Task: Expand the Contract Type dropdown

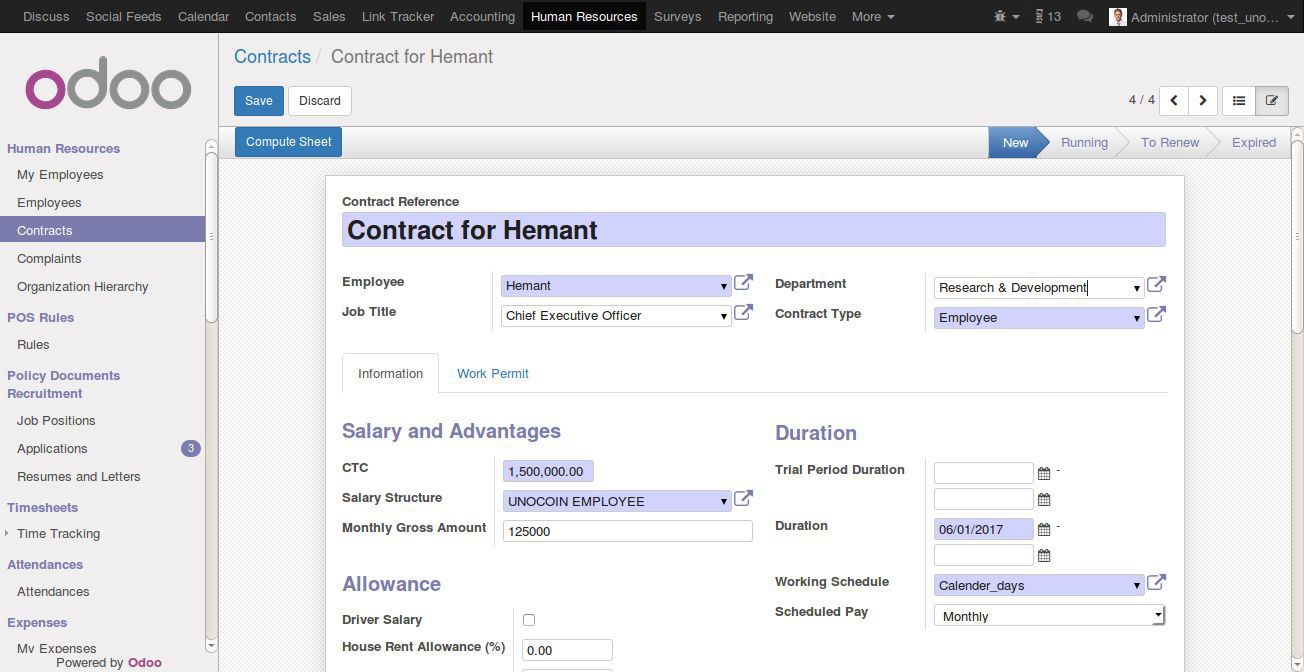Action: (1137, 318)
